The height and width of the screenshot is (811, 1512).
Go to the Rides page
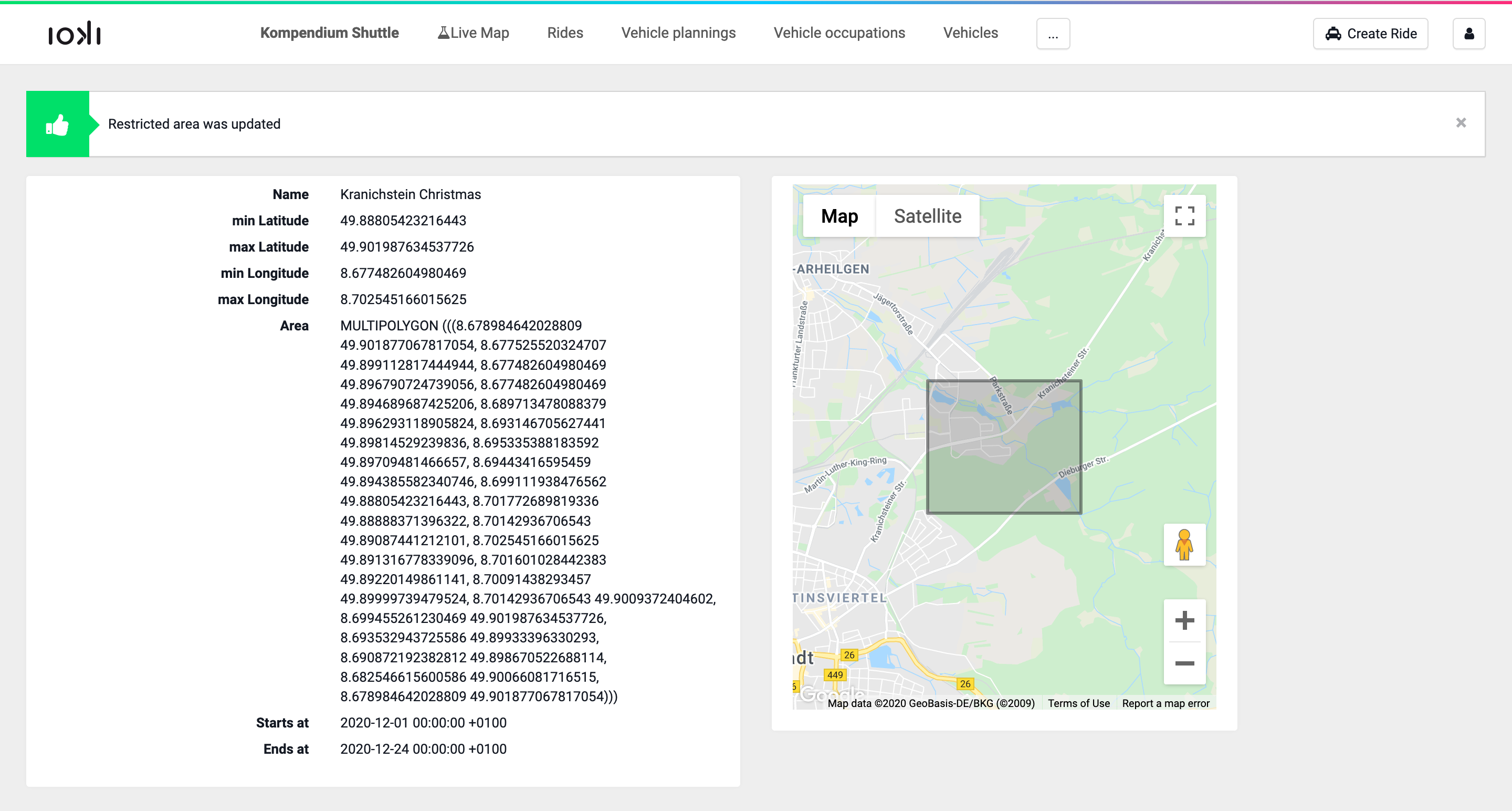pos(565,33)
